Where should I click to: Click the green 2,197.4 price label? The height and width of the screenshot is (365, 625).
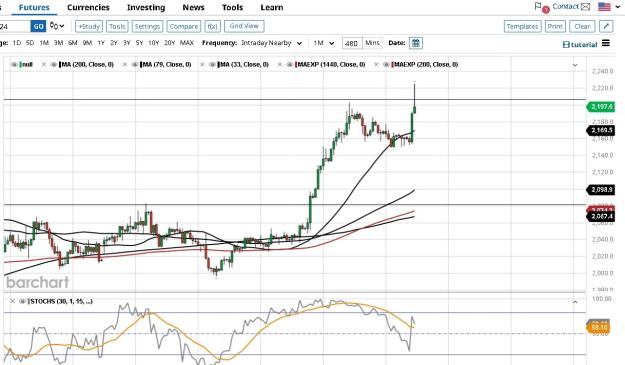tap(601, 107)
